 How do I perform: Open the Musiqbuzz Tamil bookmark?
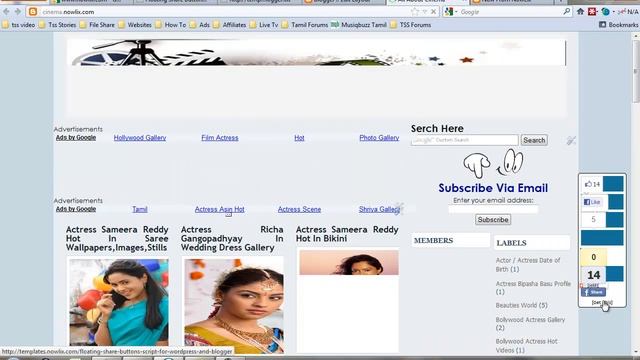click(359, 25)
